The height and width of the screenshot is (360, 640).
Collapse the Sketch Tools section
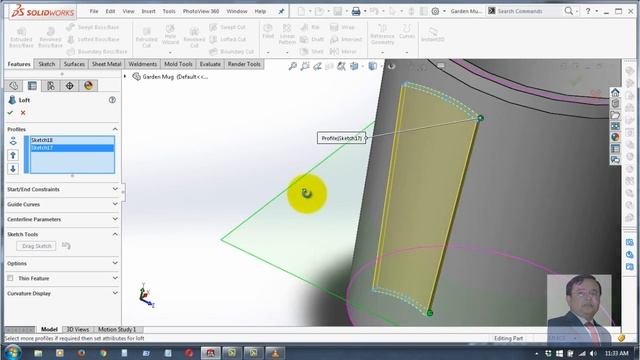(115, 234)
